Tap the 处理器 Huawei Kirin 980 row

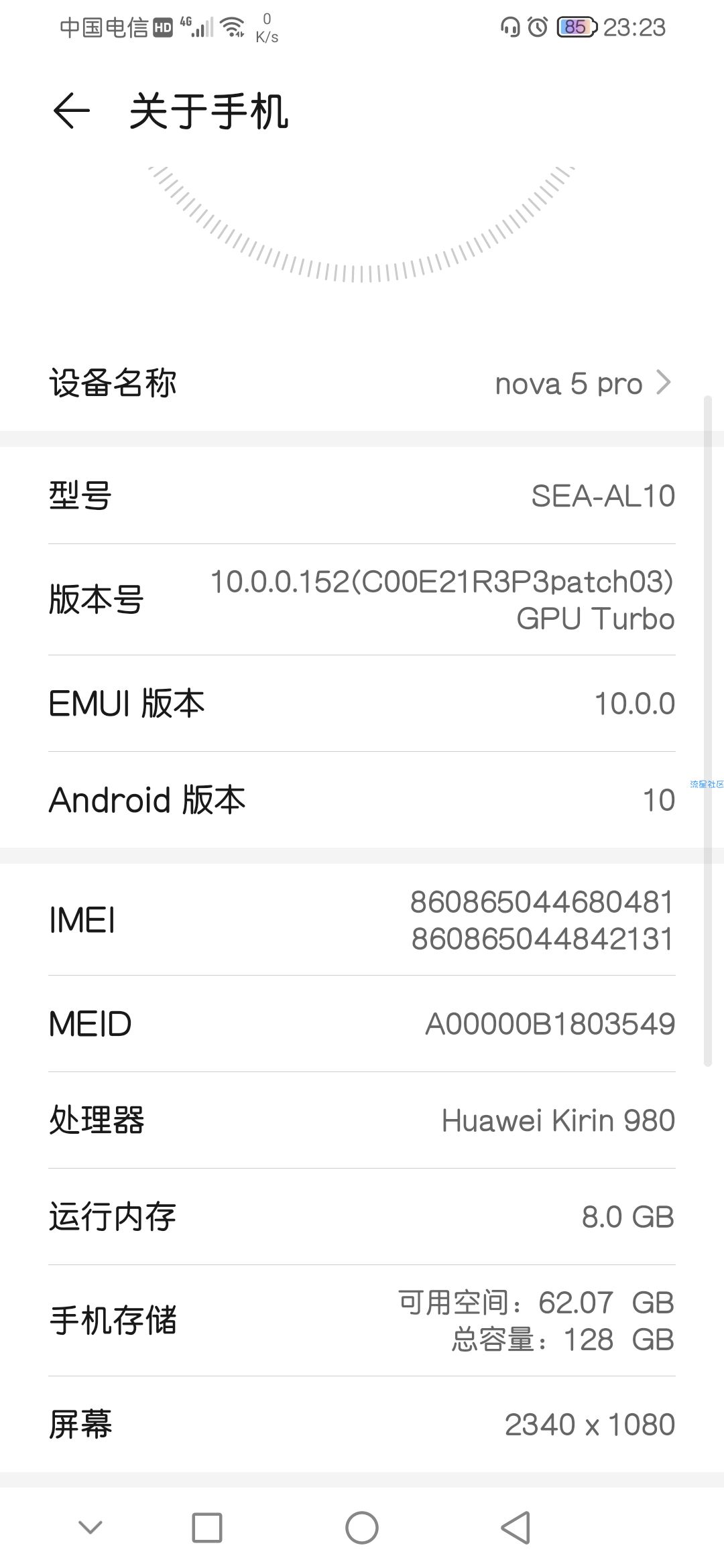[x=362, y=1120]
